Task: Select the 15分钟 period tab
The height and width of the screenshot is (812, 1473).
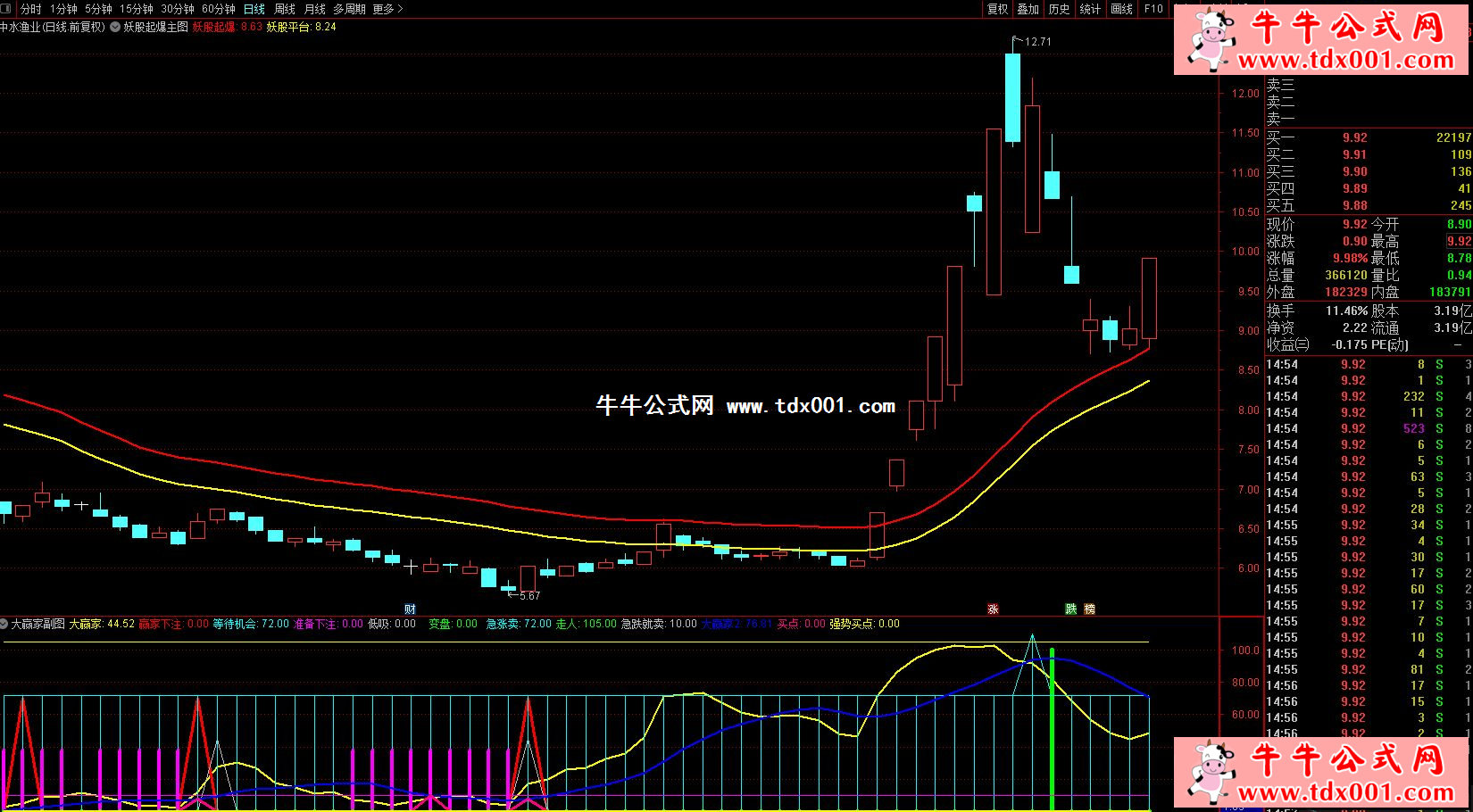Action: (137, 9)
